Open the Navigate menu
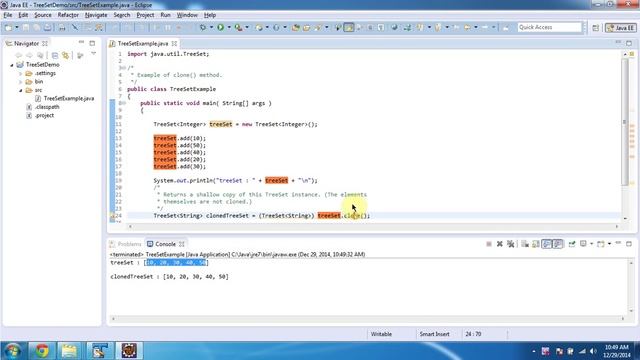The height and width of the screenshot is (360, 640). [96, 15]
